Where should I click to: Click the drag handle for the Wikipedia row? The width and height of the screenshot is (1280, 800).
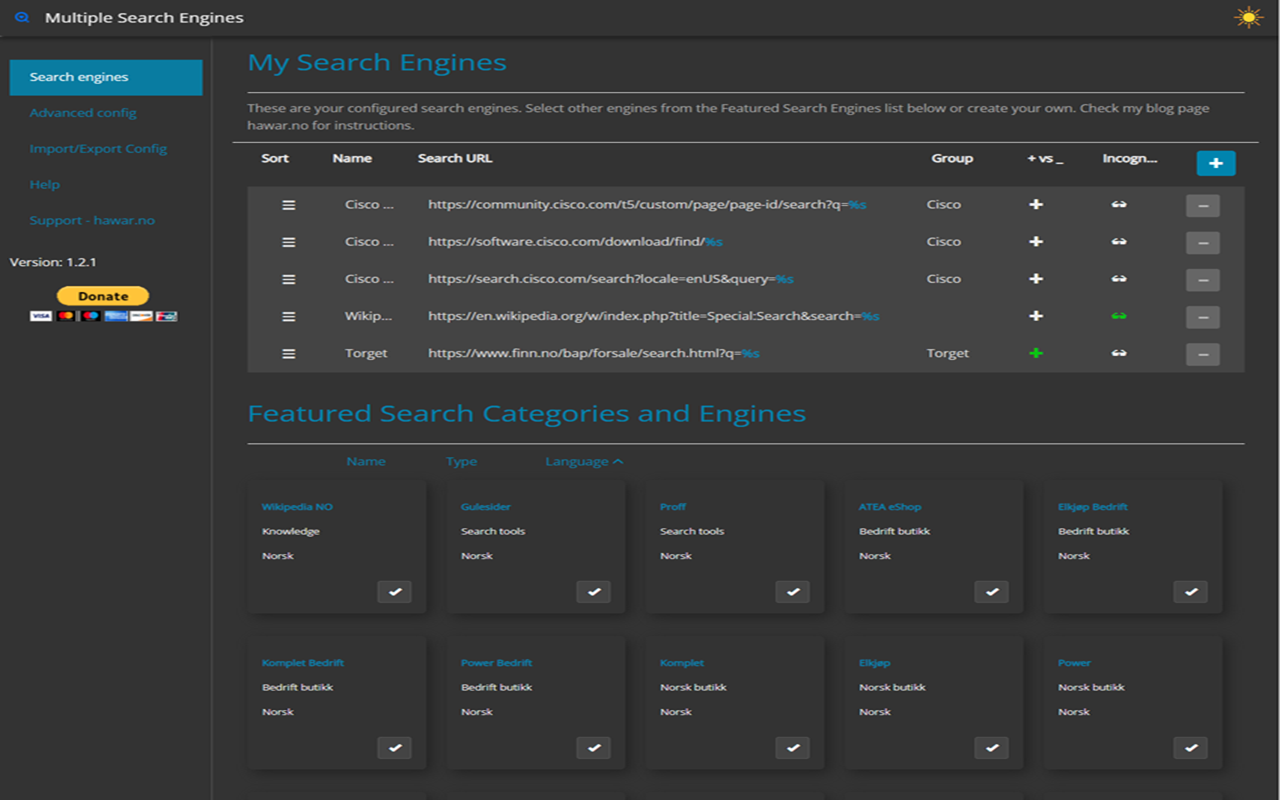pyautogui.click(x=288, y=316)
